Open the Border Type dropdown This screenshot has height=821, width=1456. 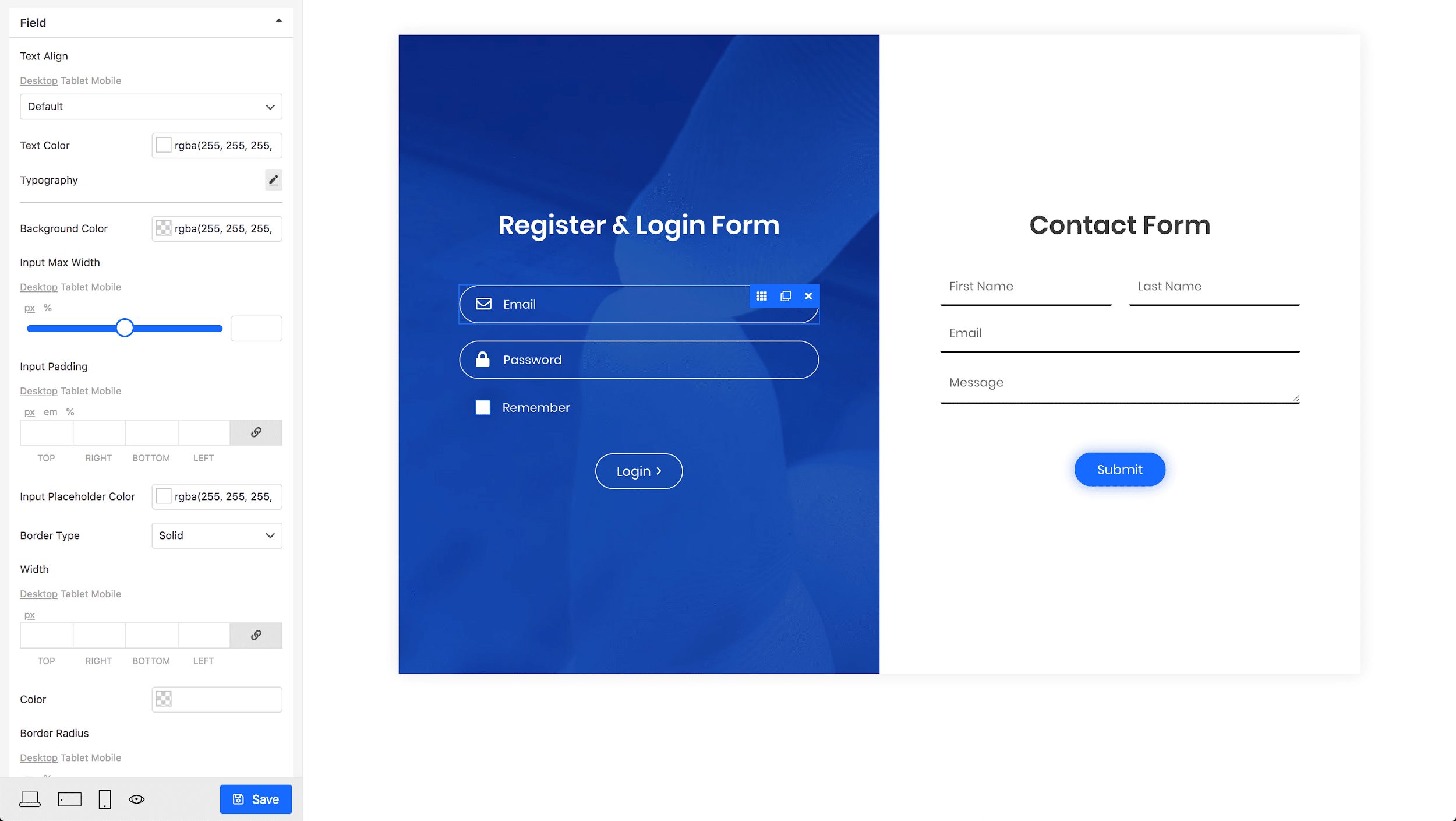pyautogui.click(x=216, y=535)
